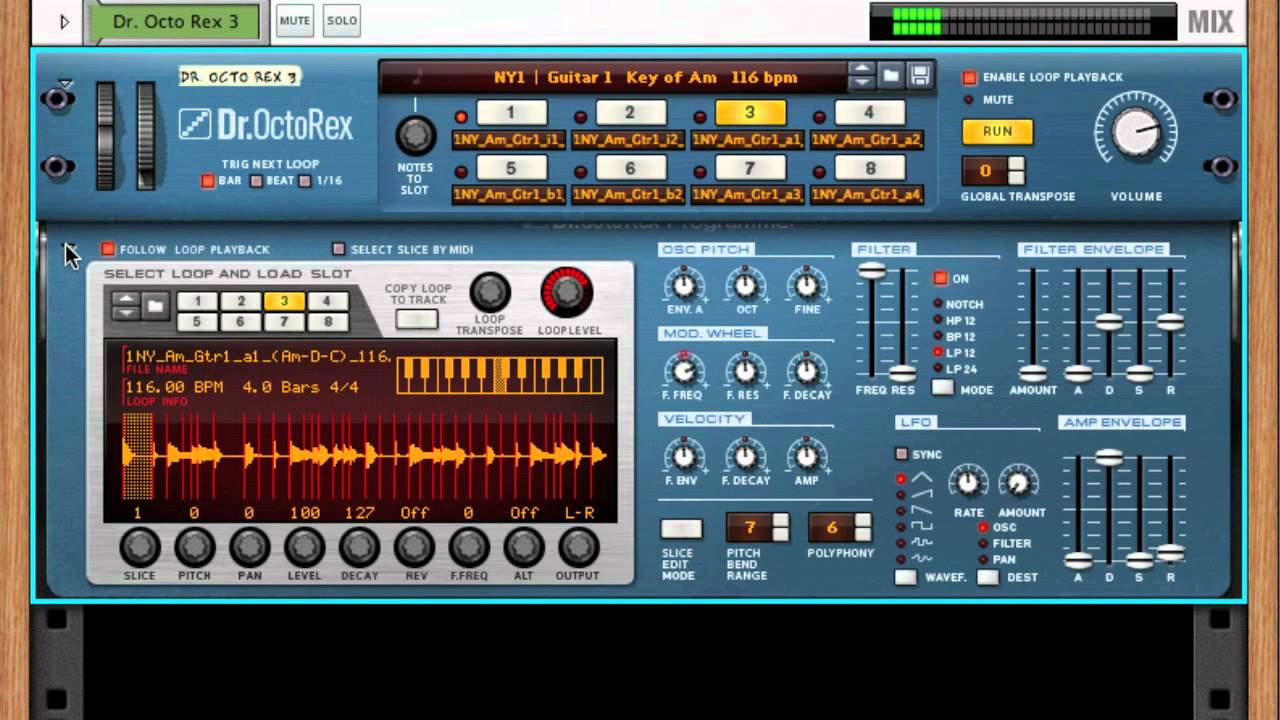The height and width of the screenshot is (720, 1280).
Task: Click the slice Rev knob
Action: click(414, 547)
